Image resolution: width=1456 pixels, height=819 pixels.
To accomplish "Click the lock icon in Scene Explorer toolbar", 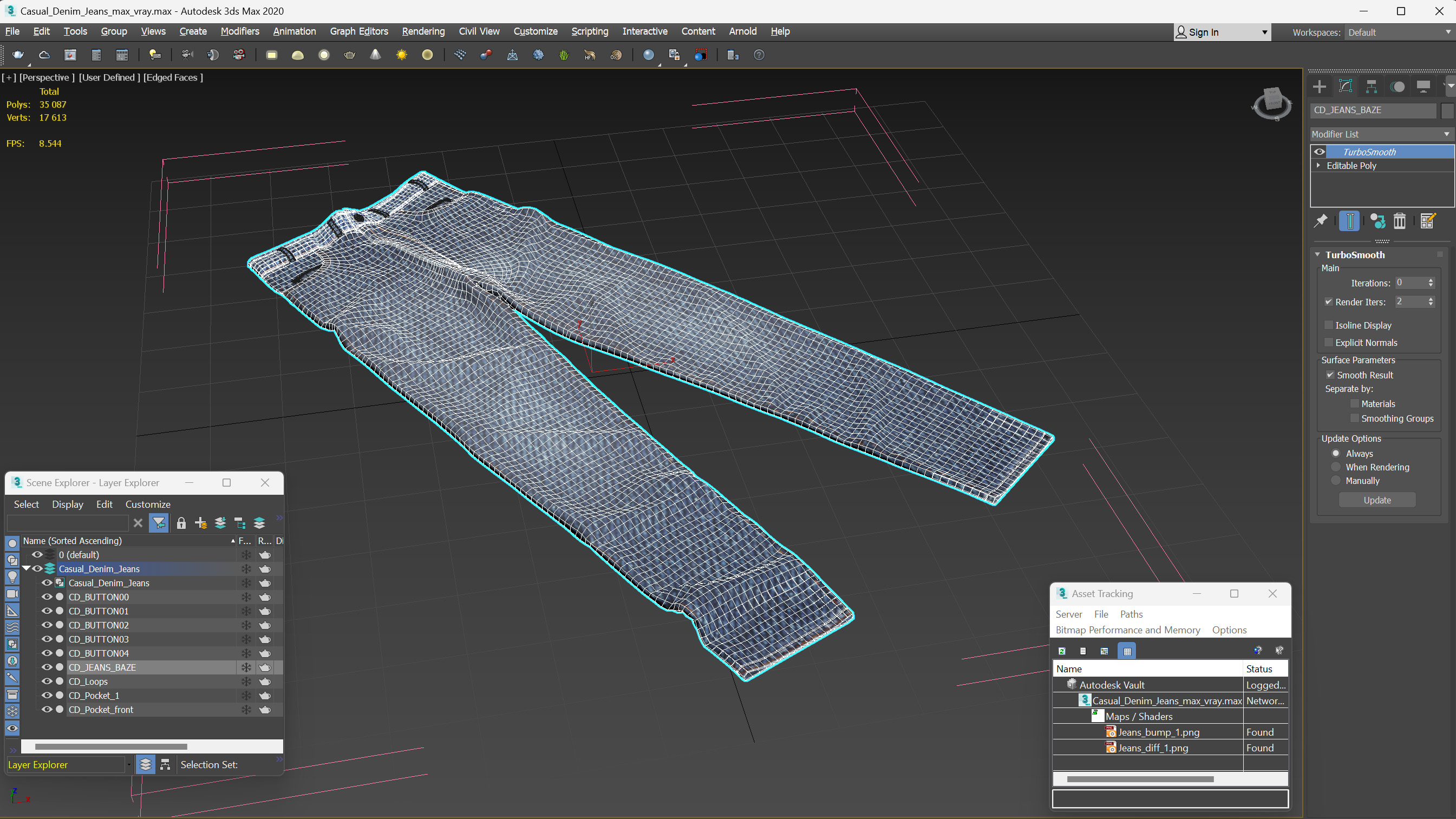I will pyautogui.click(x=181, y=523).
